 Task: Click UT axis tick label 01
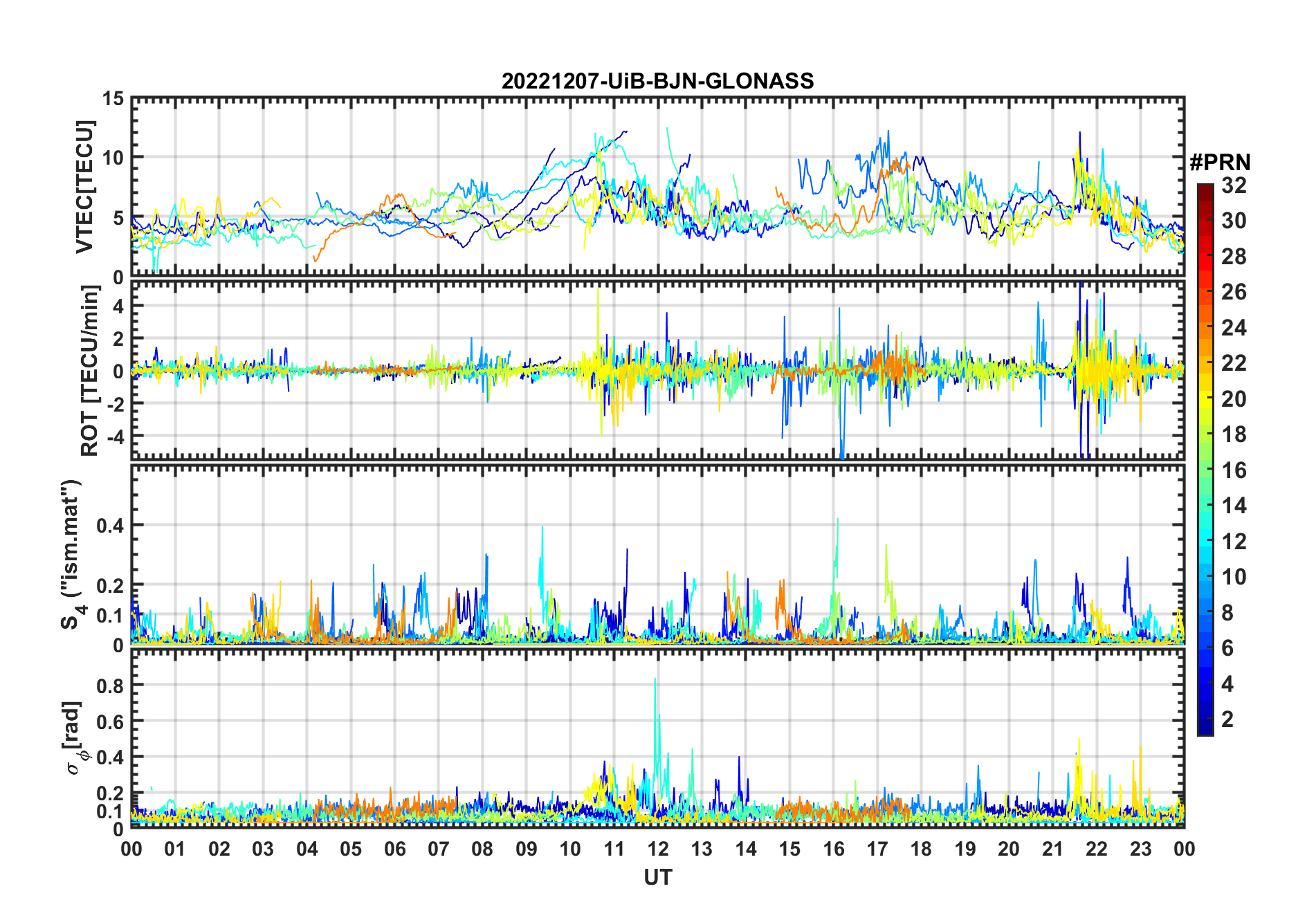coord(175,849)
